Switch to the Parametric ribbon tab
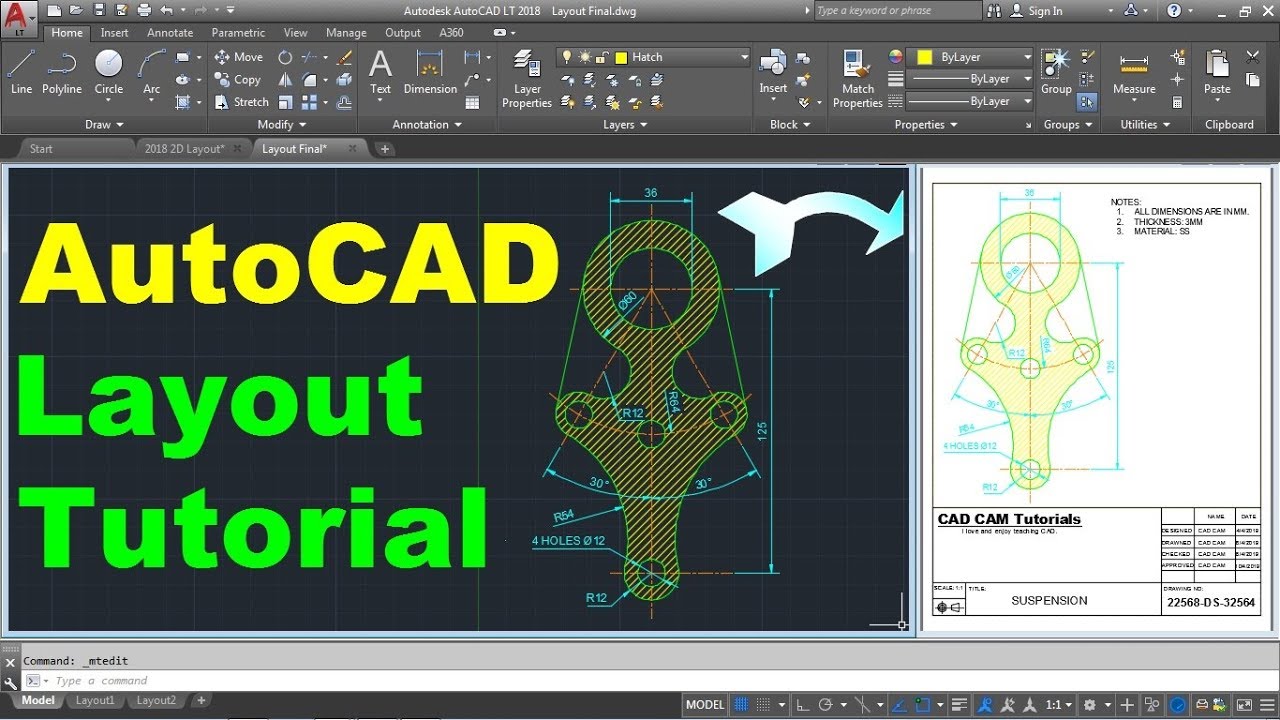 [x=238, y=32]
